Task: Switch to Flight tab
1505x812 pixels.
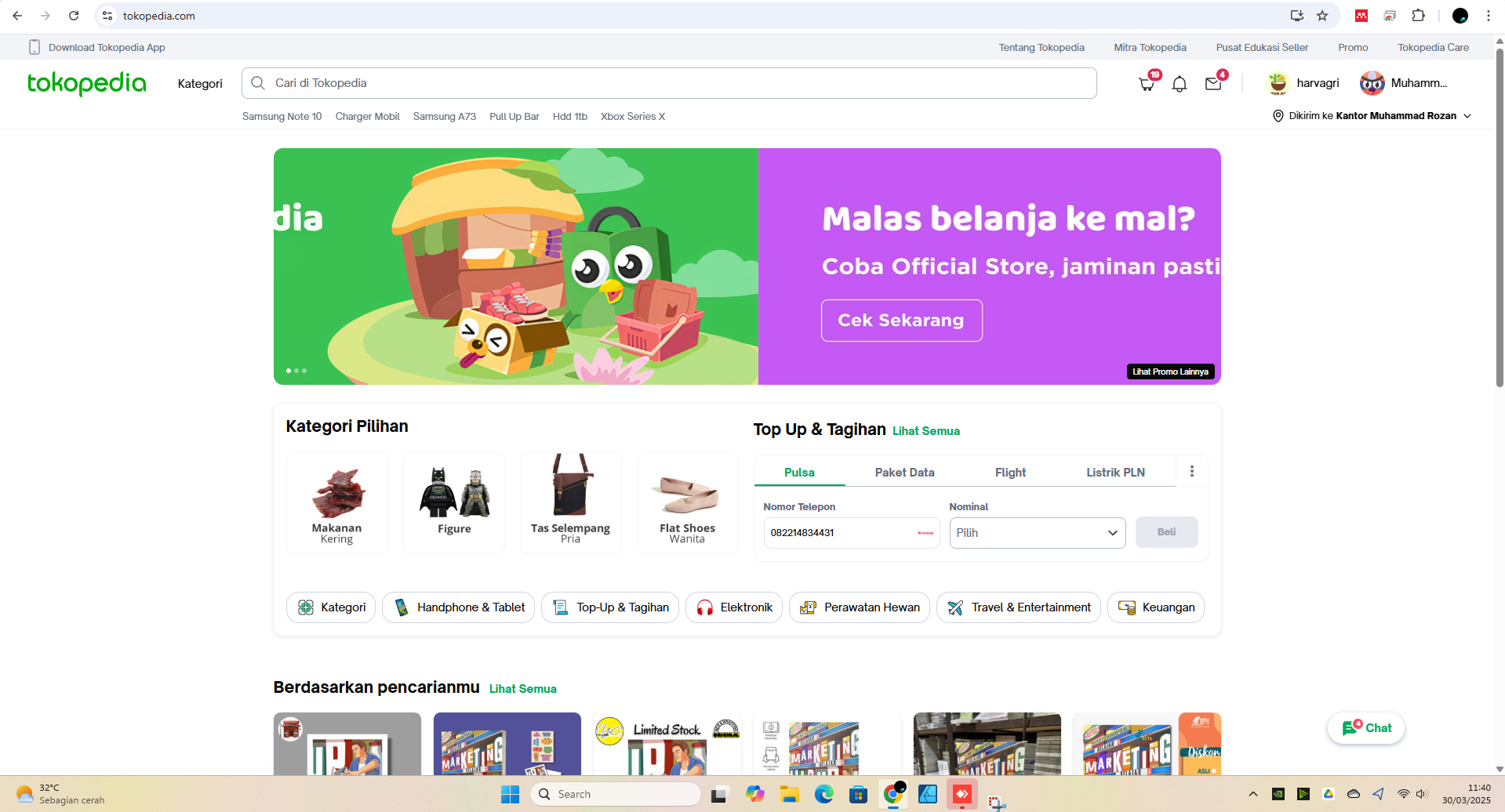Action: pos(1010,472)
